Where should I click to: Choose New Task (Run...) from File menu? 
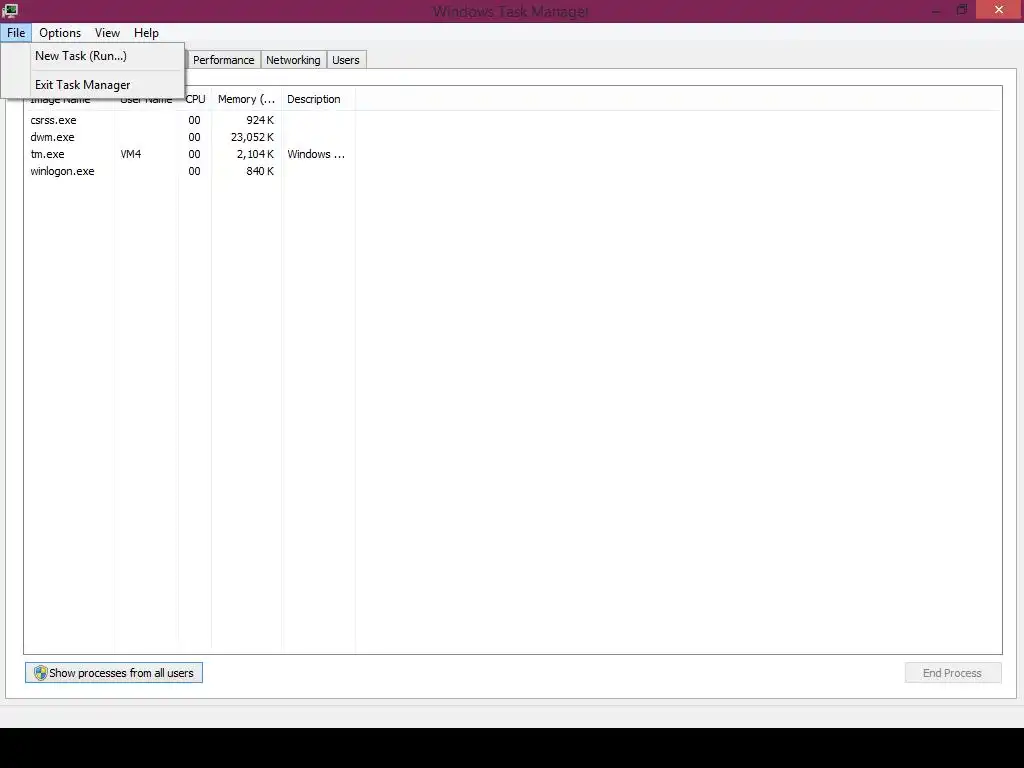click(x=80, y=56)
